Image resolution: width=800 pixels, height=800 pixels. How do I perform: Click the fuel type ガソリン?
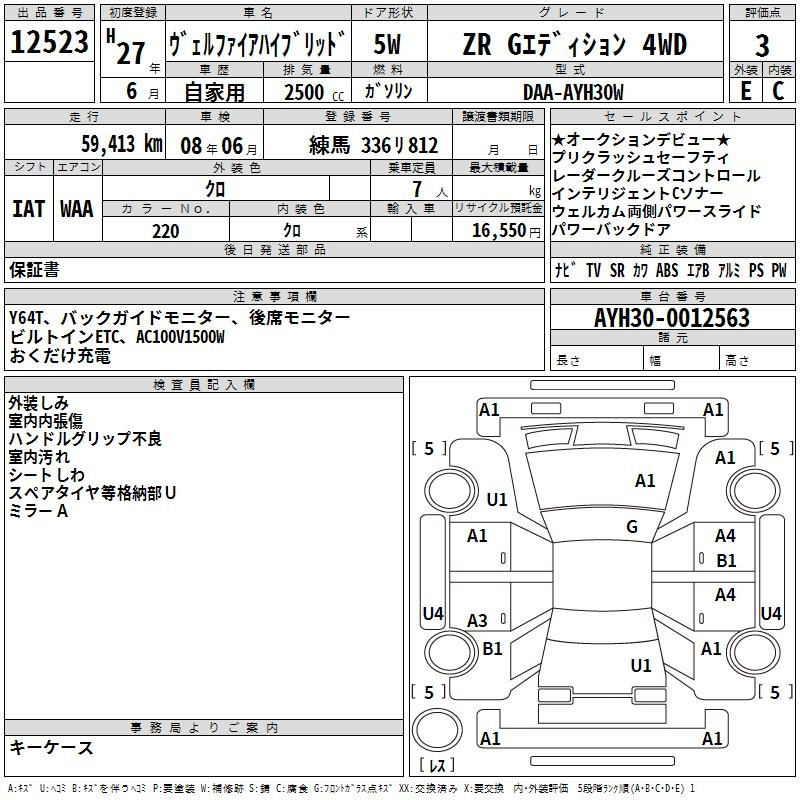[x=388, y=91]
